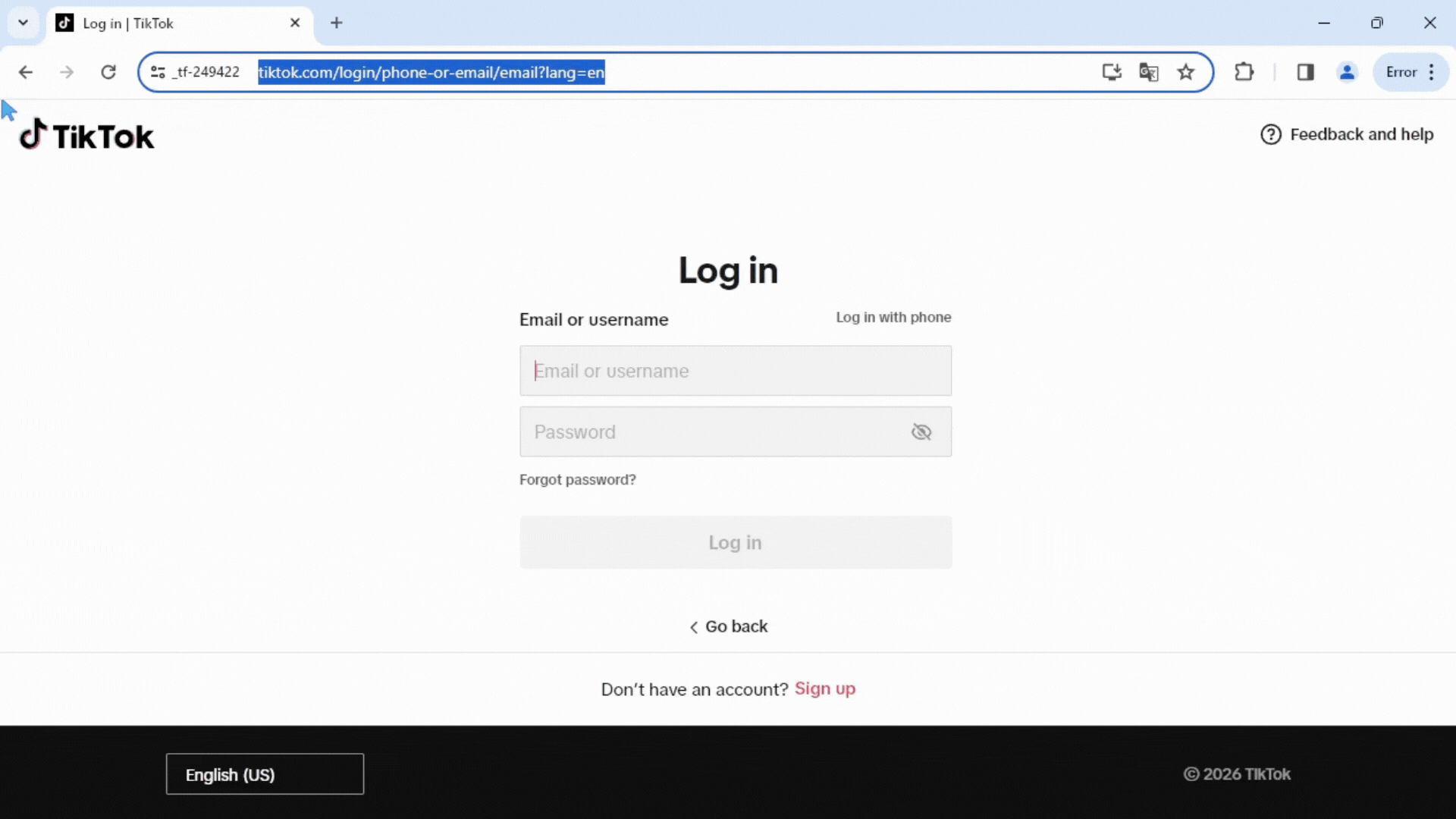Open the tab search dropdown arrow
The image size is (1456, 819).
(x=23, y=23)
